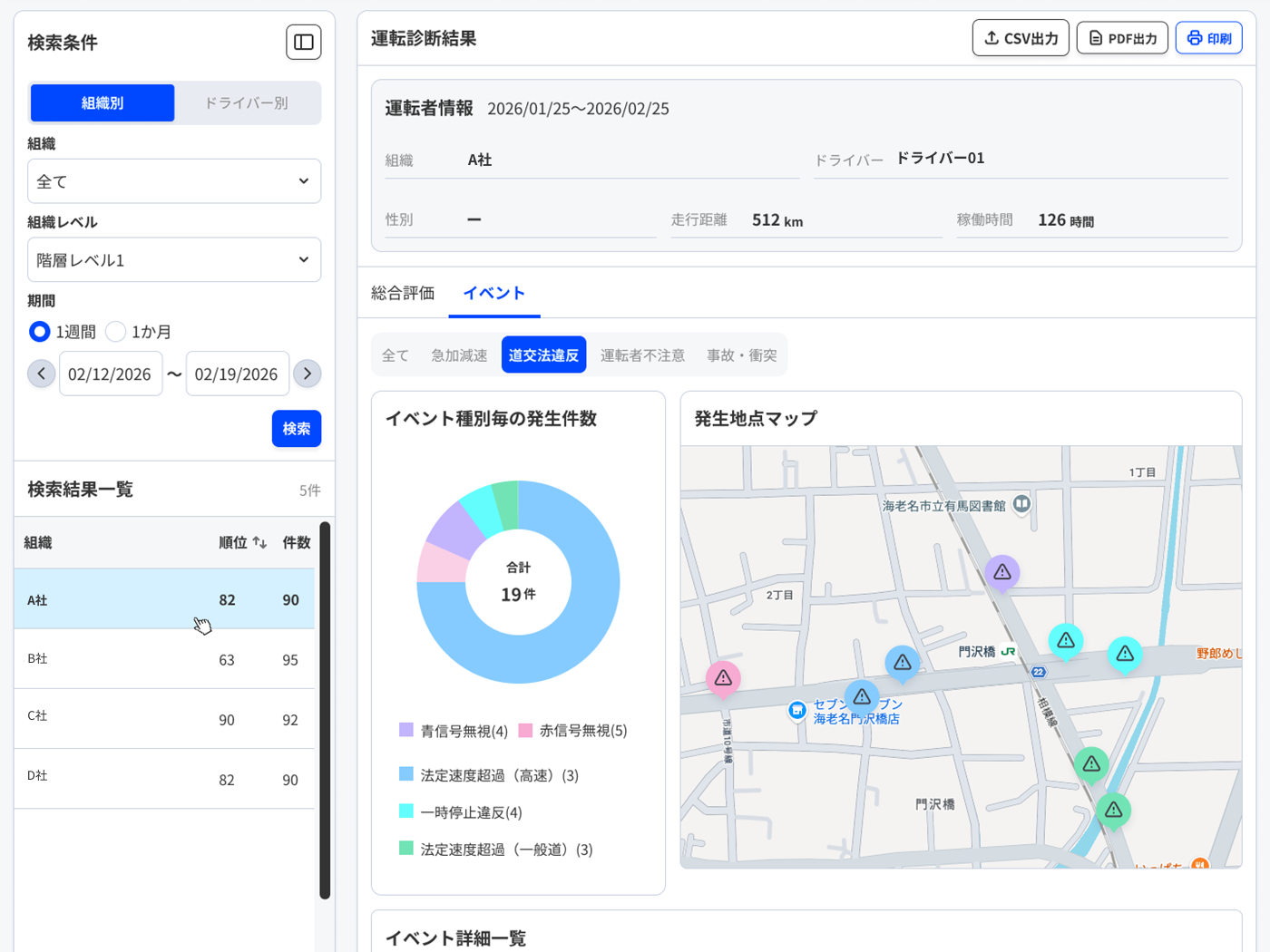Click the end date field 02/19/2026
Image resolution: width=1270 pixels, height=952 pixels.
click(x=238, y=374)
